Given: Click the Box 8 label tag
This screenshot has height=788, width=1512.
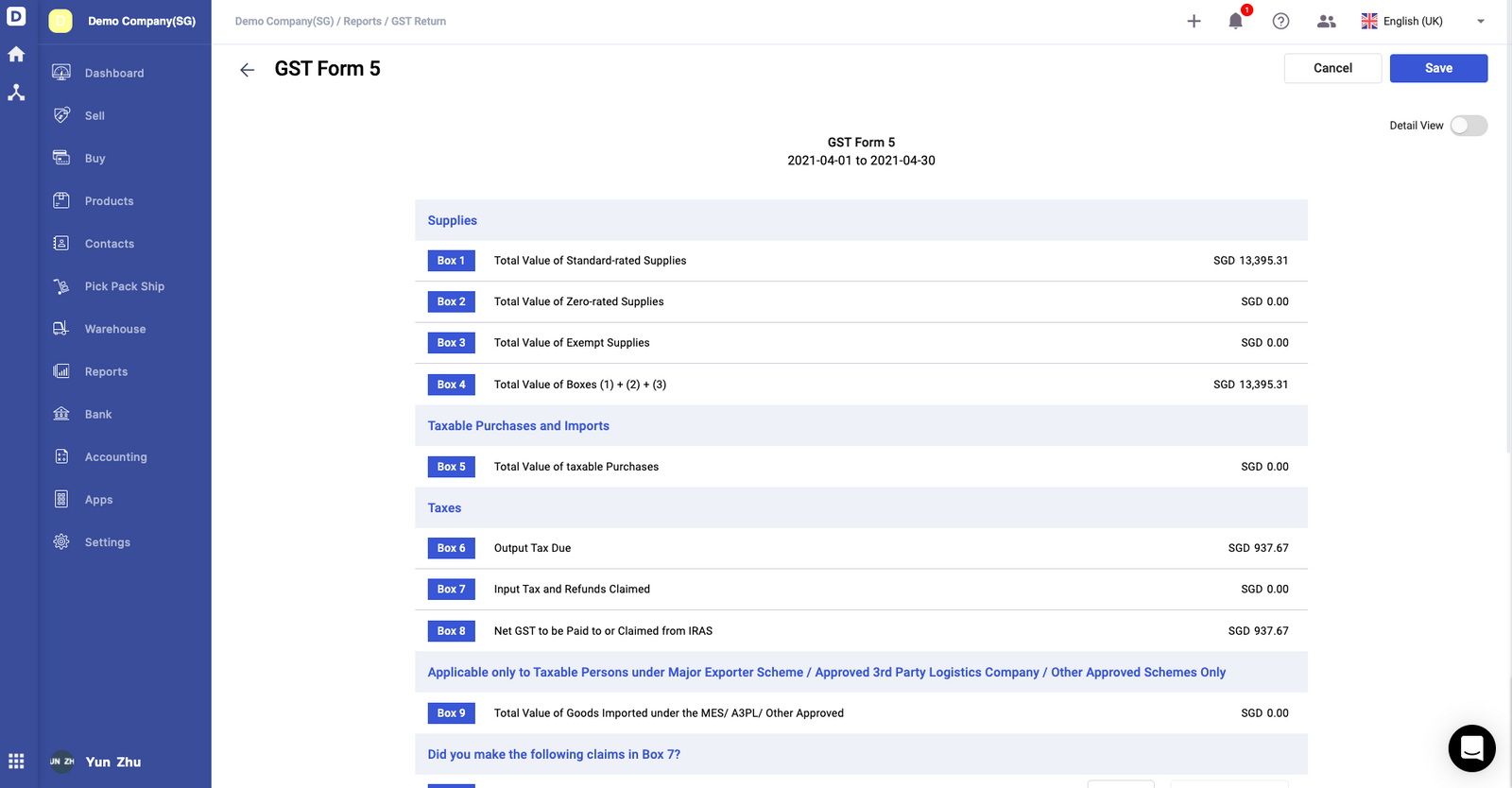Looking at the screenshot, I should coord(452,631).
